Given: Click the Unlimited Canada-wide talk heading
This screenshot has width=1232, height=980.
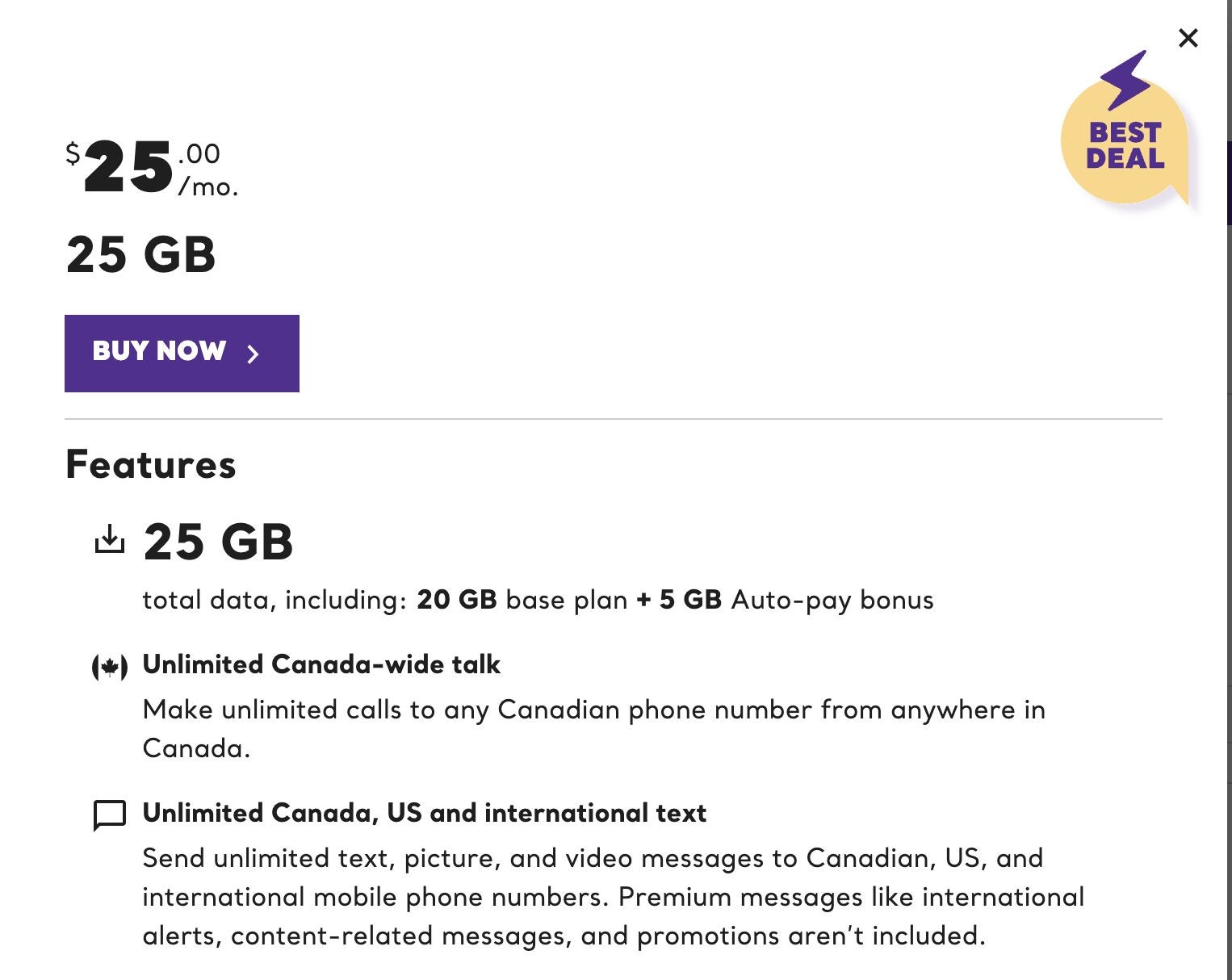Looking at the screenshot, I should [x=321, y=664].
